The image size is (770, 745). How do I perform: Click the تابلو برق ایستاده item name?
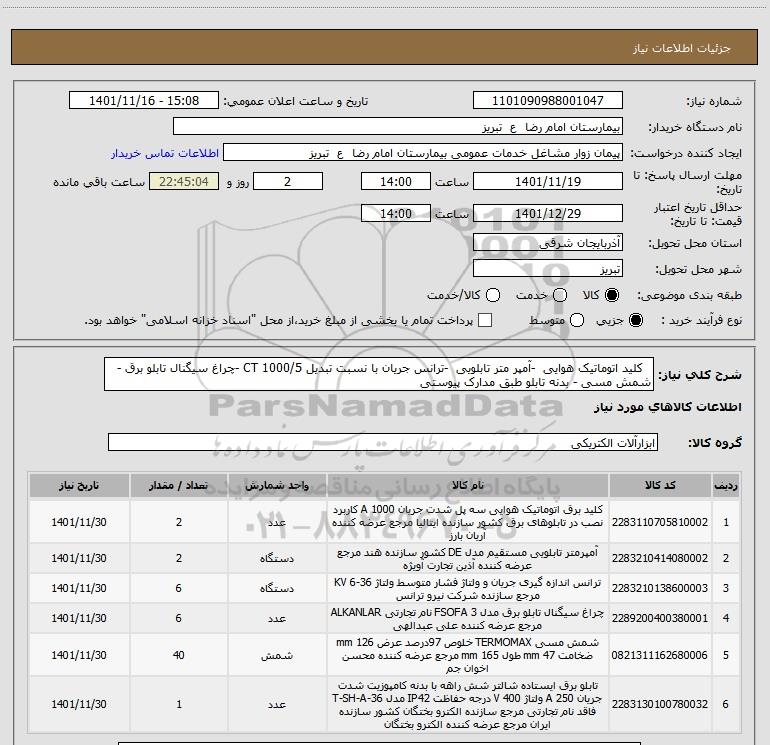(x=468, y=704)
